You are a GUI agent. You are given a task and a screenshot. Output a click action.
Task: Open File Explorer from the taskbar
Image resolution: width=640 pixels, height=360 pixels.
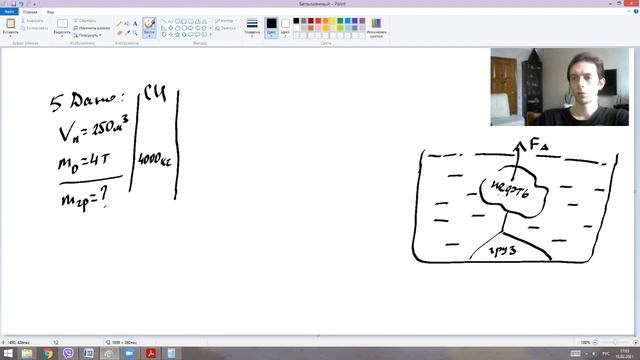coord(27,353)
